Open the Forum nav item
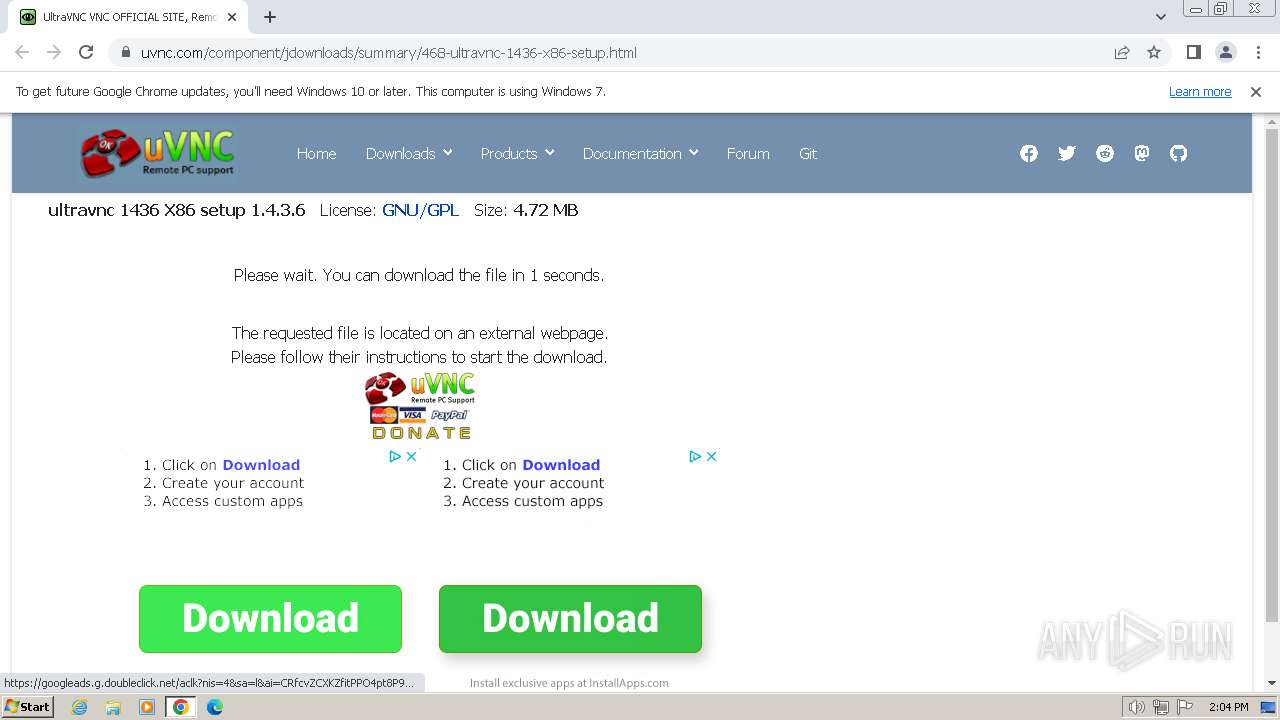This screenshot has height=720, width=1280. [x=748, y=153]
